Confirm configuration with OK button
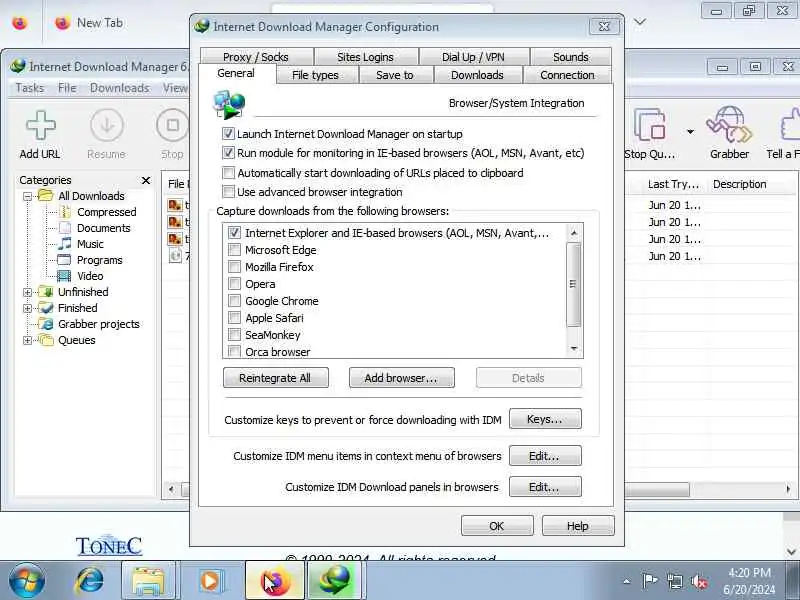 [x=497, y=526]
